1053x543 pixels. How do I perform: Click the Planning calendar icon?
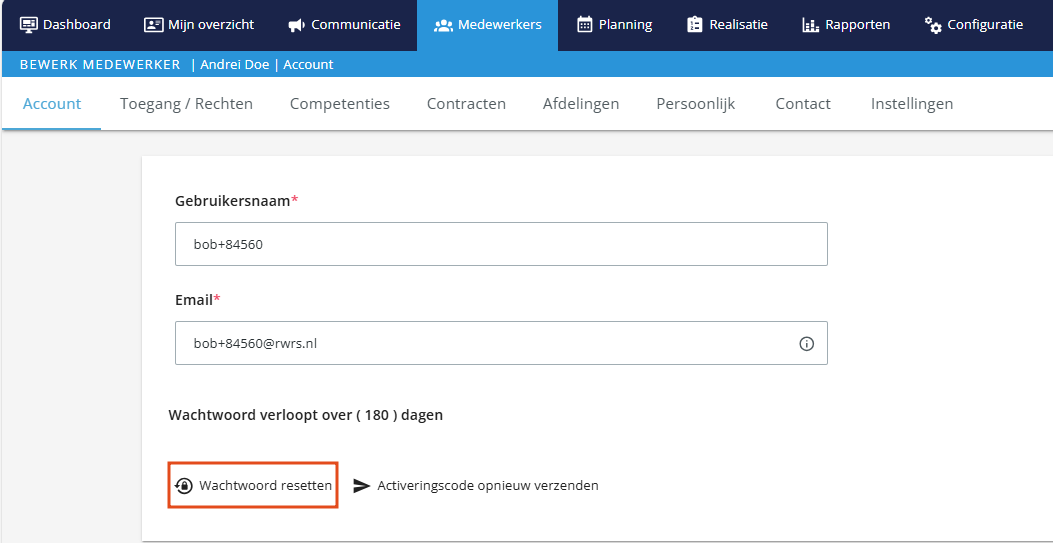(585, 25)
